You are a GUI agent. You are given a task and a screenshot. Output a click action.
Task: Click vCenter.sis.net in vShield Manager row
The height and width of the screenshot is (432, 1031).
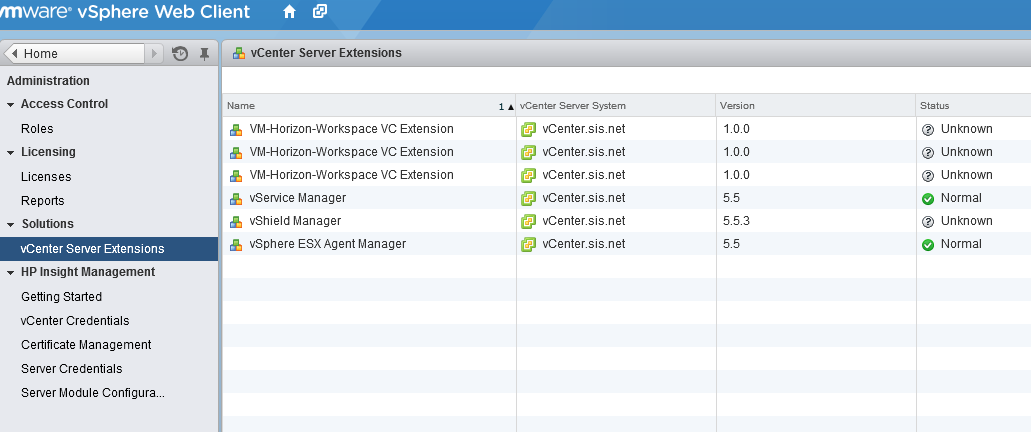tap(584, 221)
